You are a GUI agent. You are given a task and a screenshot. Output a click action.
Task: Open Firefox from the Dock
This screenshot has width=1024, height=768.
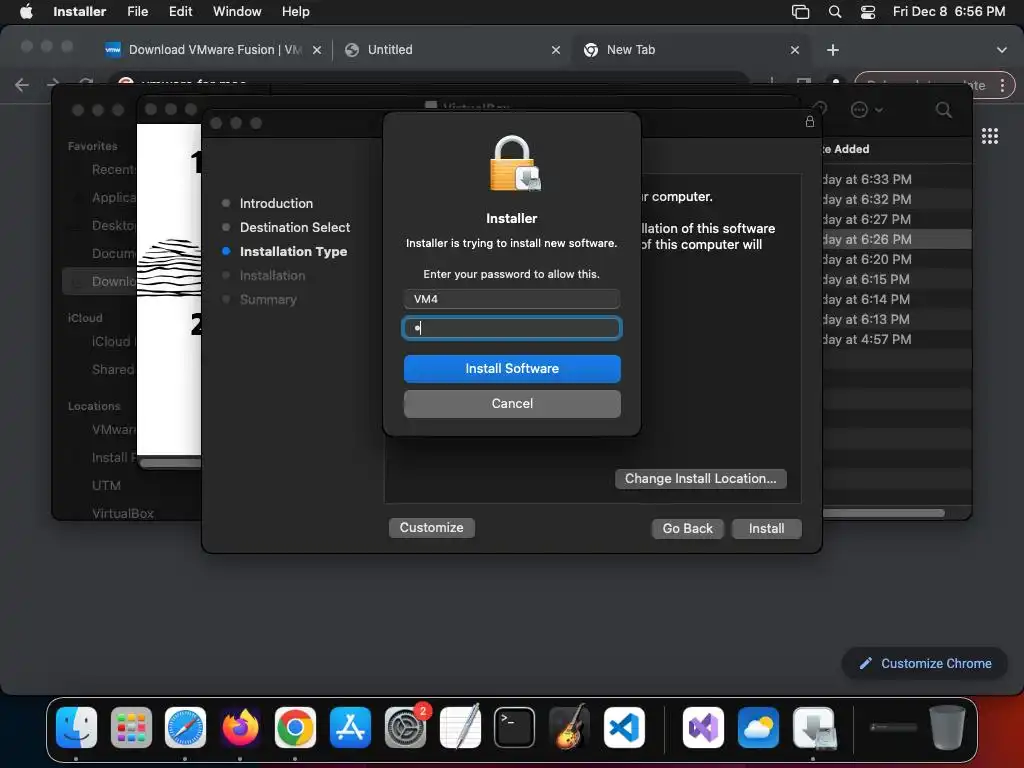[240, 728]
